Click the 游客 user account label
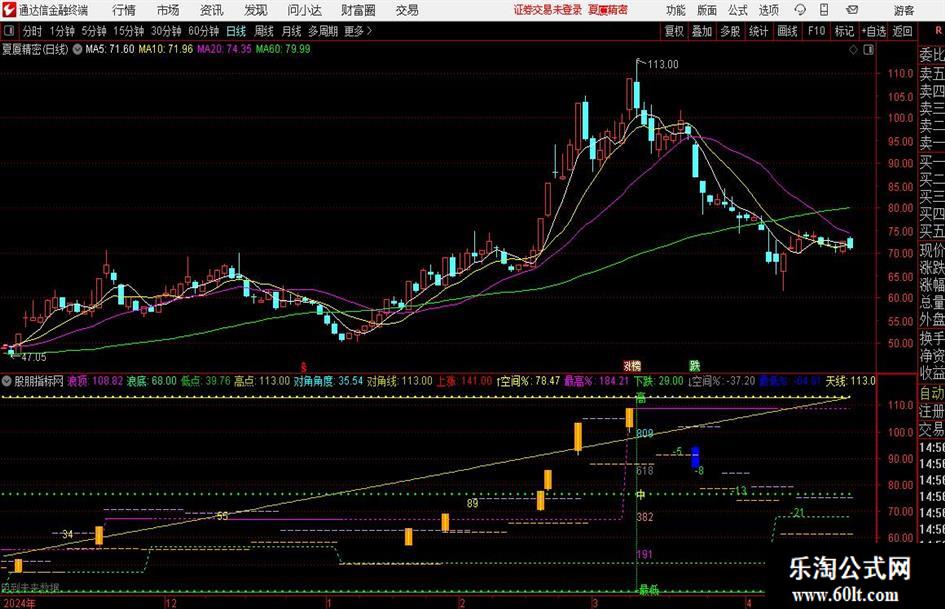 pyautogui.click(x=903, y=10)
